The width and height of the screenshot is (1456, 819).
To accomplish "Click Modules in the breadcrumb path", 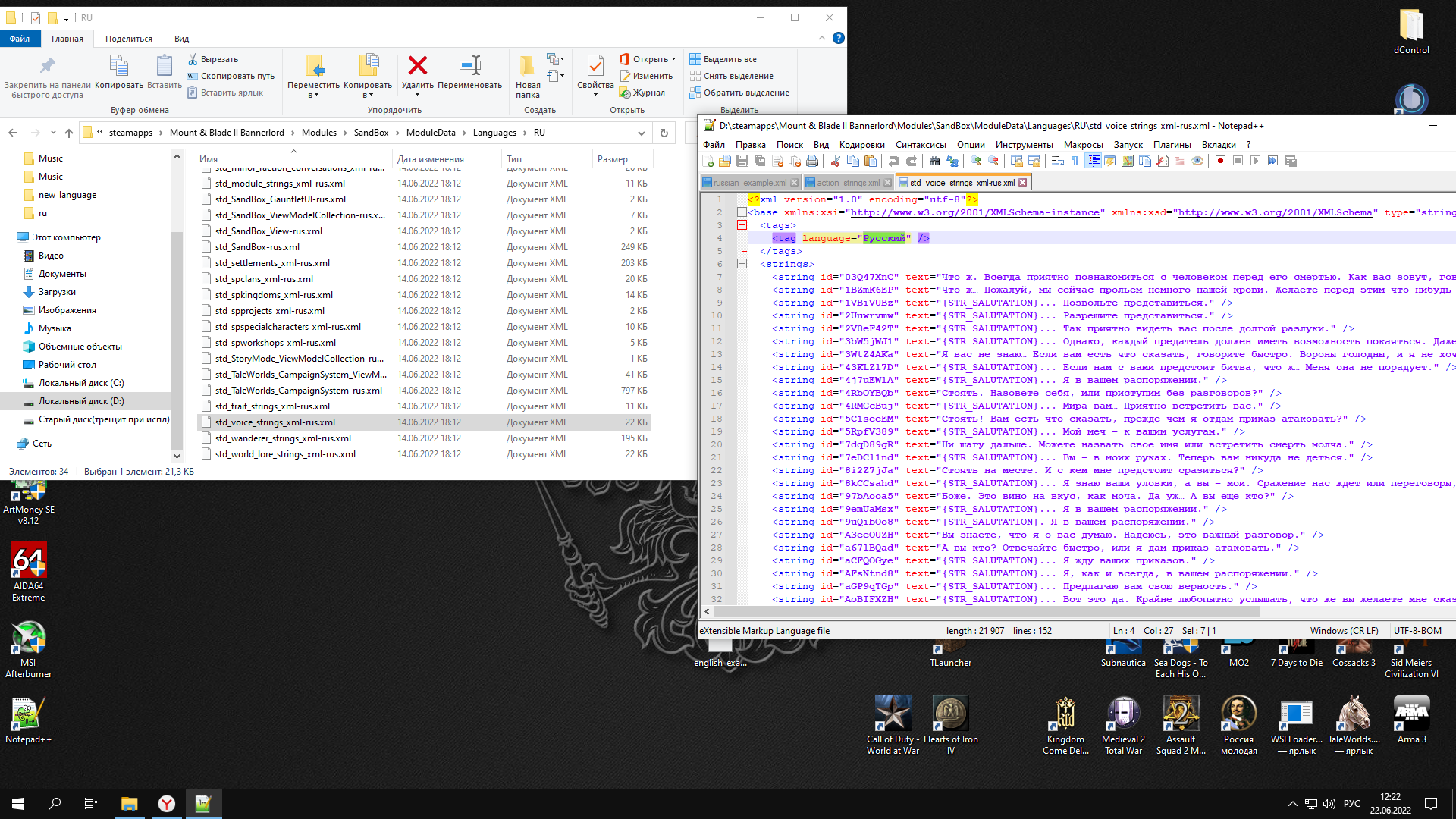I will click(318, 133).
